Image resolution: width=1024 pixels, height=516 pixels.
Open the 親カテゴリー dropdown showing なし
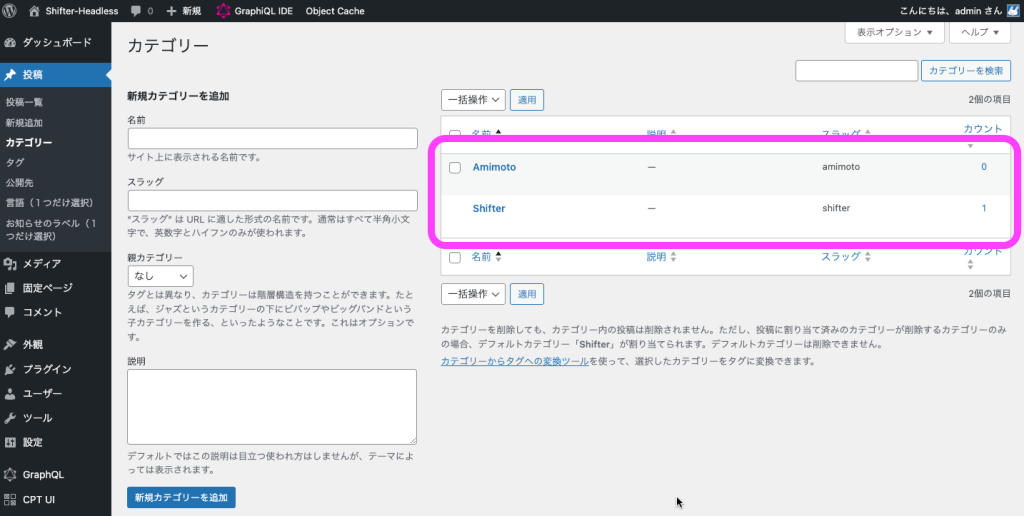click(x=161, y=276)
